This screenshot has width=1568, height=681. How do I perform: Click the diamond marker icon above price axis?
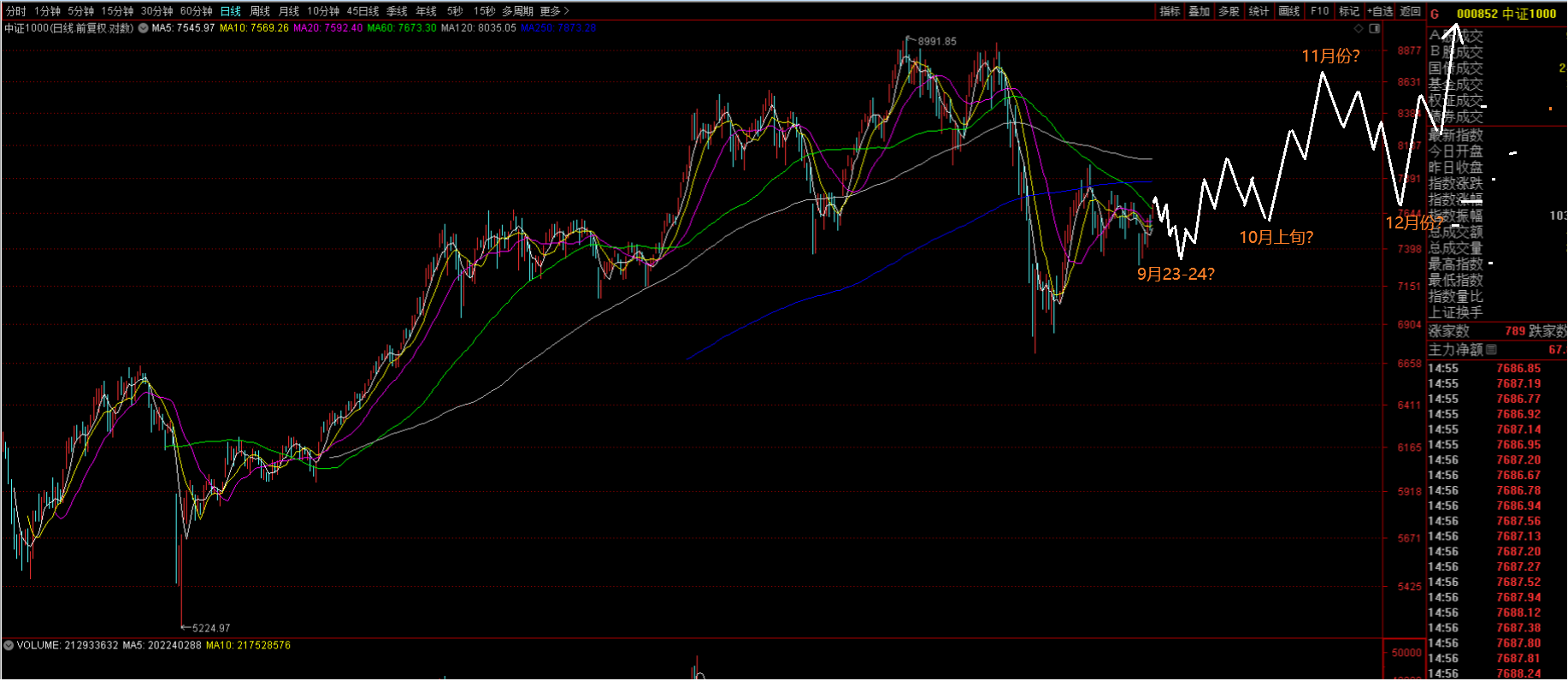[1359, 28]
